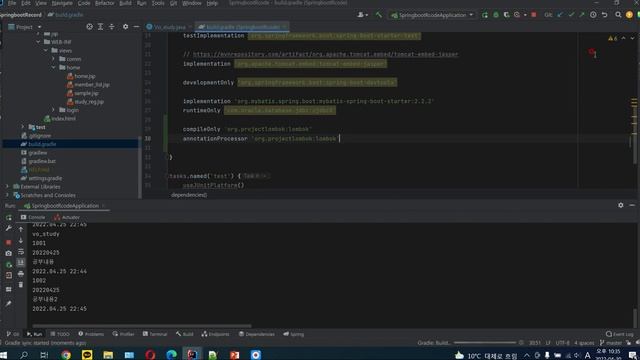
Task: Open the Run tool window tab
Action: pos(35,334)
